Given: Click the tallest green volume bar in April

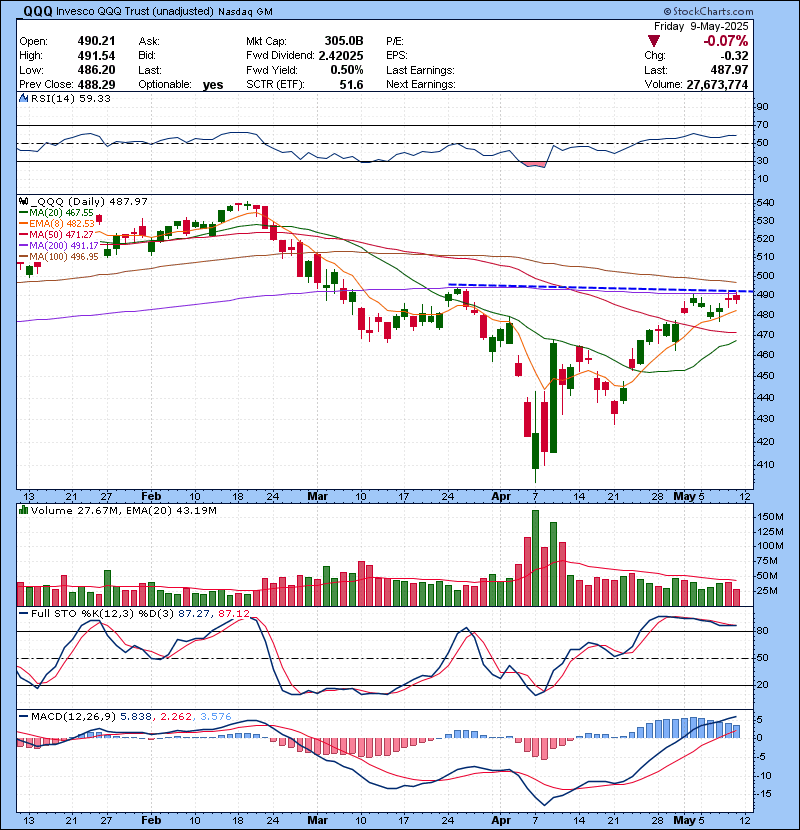Looking at the screenshot, I should click(x=535, y=558).
